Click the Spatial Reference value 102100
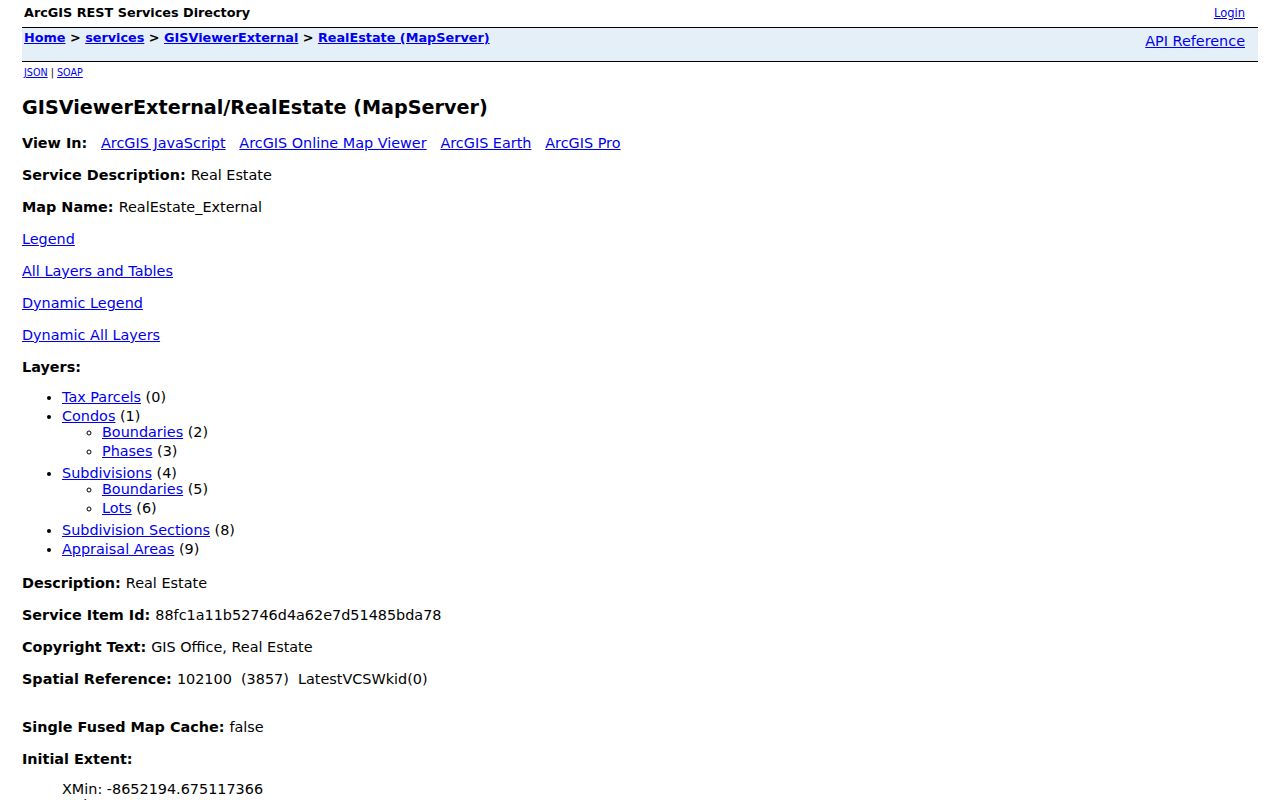 coord(204,679)
